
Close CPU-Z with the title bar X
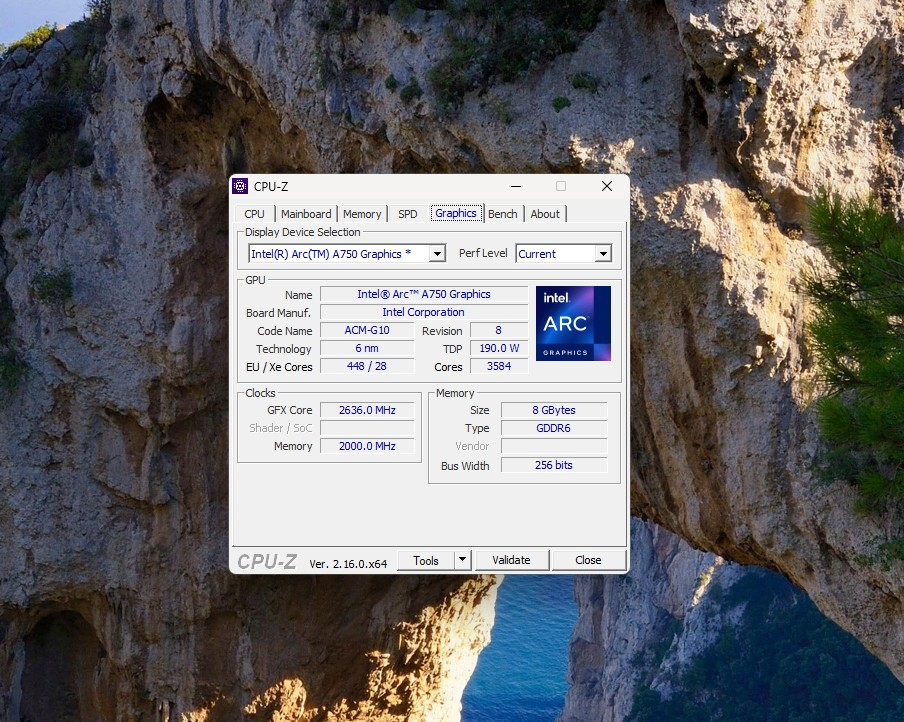point(607,186)
